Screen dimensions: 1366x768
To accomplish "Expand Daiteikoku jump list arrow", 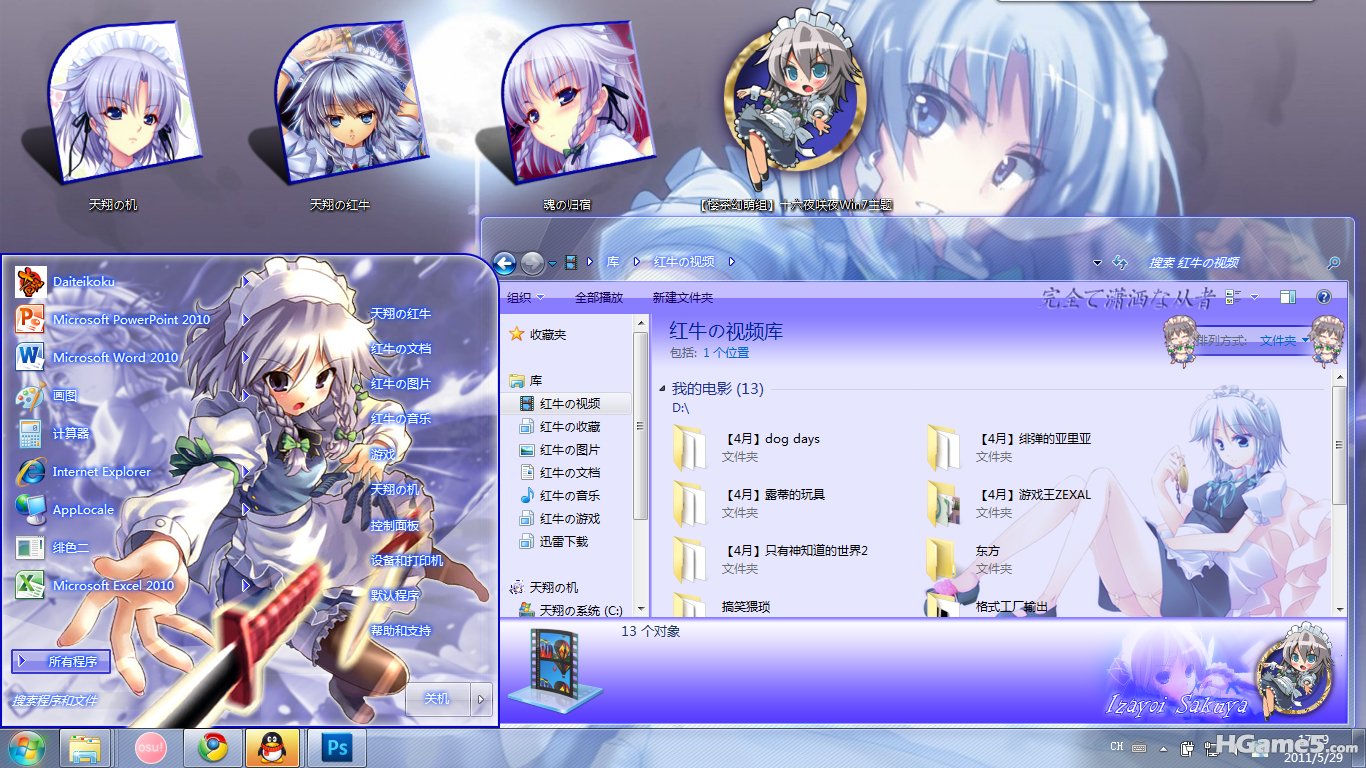I will [x=246, y=282].
